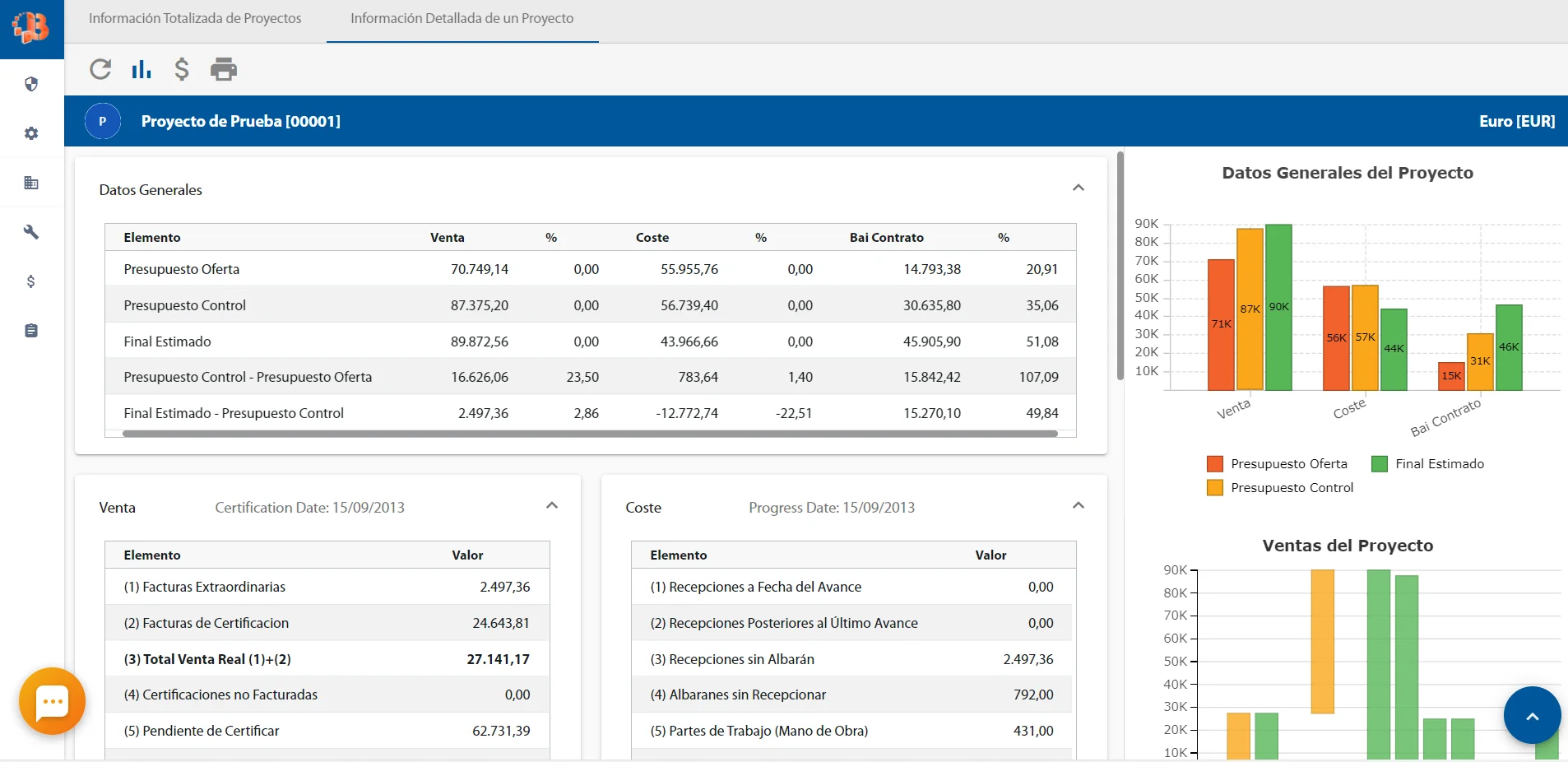Click the Datos Generales table horizontal scrollbar
1568x762 pixels.
(x=589, y=434)
